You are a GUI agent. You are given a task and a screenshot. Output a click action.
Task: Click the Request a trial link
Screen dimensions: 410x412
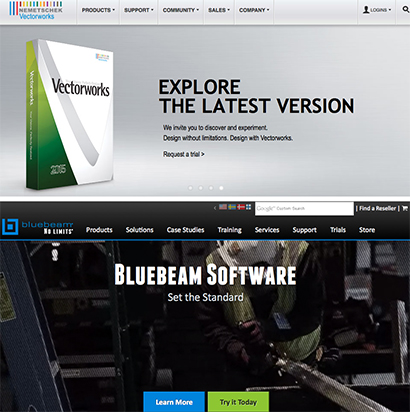pyautogui.click(x=184, y=154)
